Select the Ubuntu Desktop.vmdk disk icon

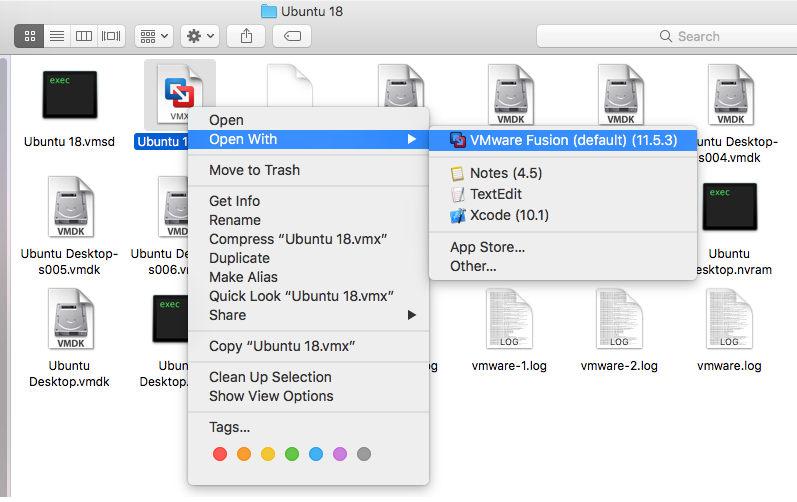point(71,319)
